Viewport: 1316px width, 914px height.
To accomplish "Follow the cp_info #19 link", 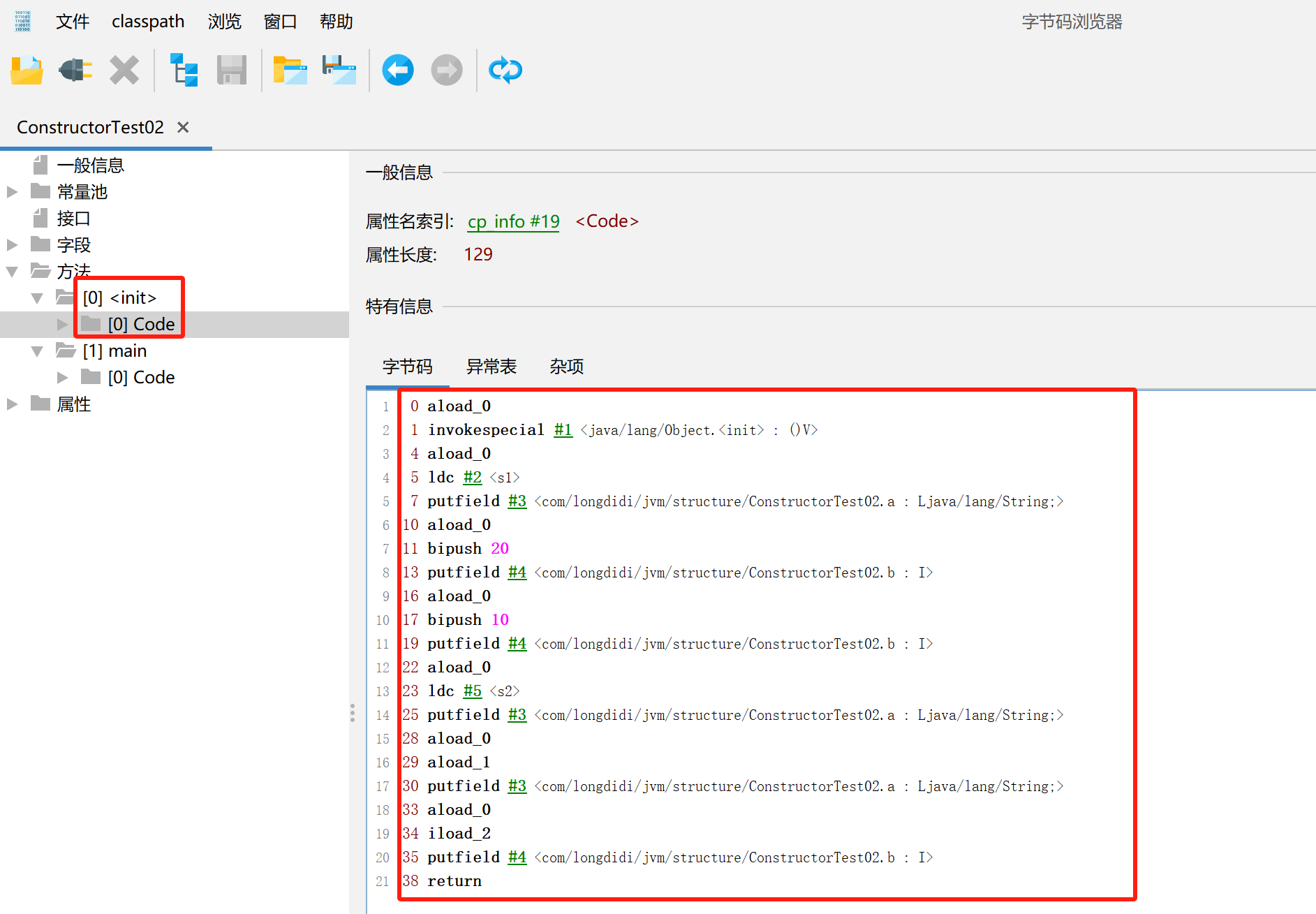I will tap(513, 221).
